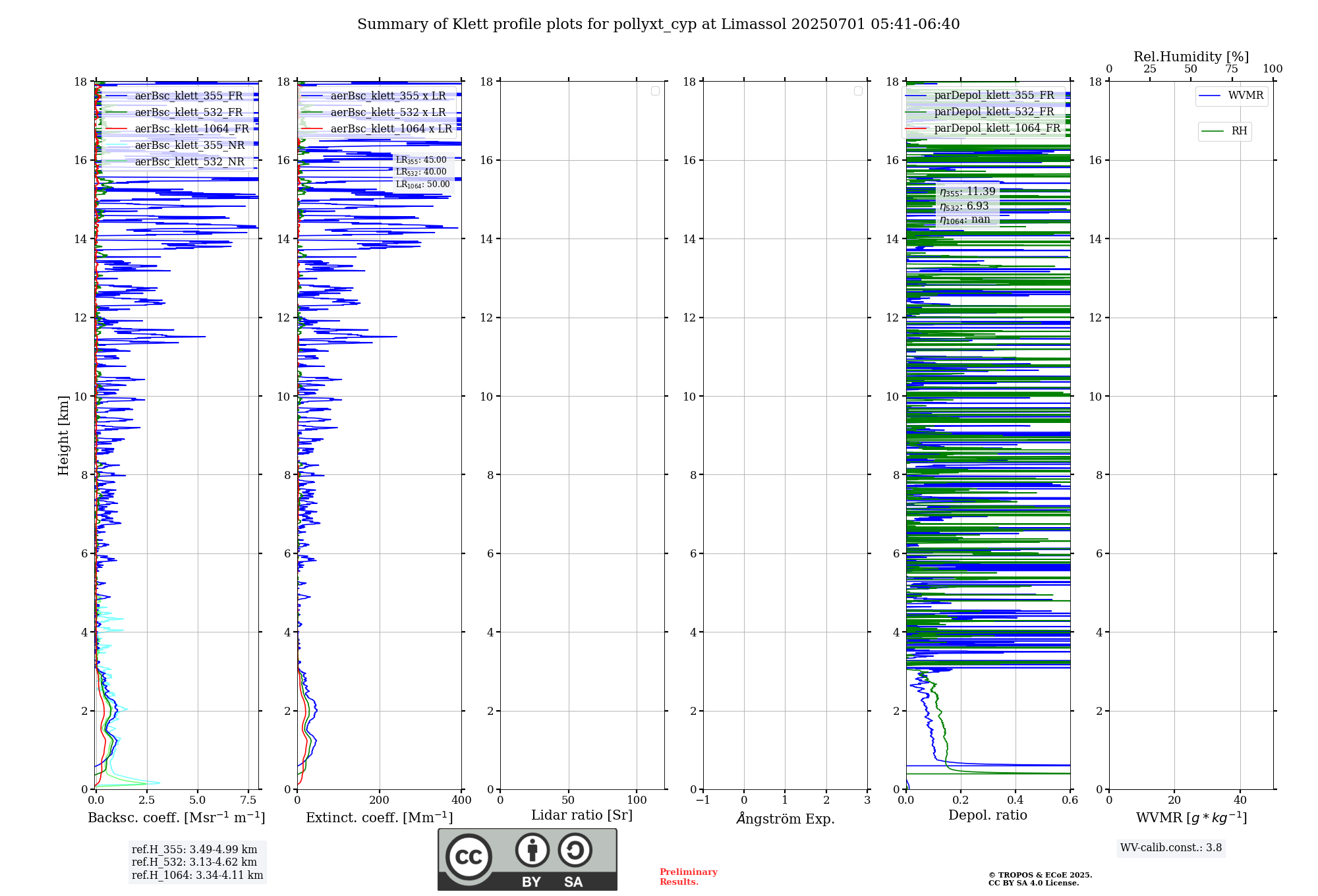Viewport: 1318px width, 896px height.
Task: Click legend entry aerBsc_klett_355_FR
Action: 175,96
